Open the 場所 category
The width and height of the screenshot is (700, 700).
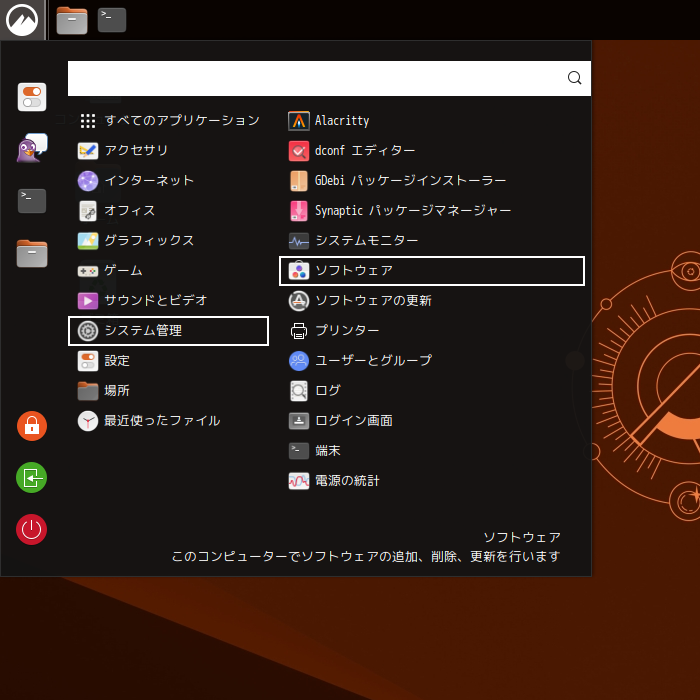point(168,391)
